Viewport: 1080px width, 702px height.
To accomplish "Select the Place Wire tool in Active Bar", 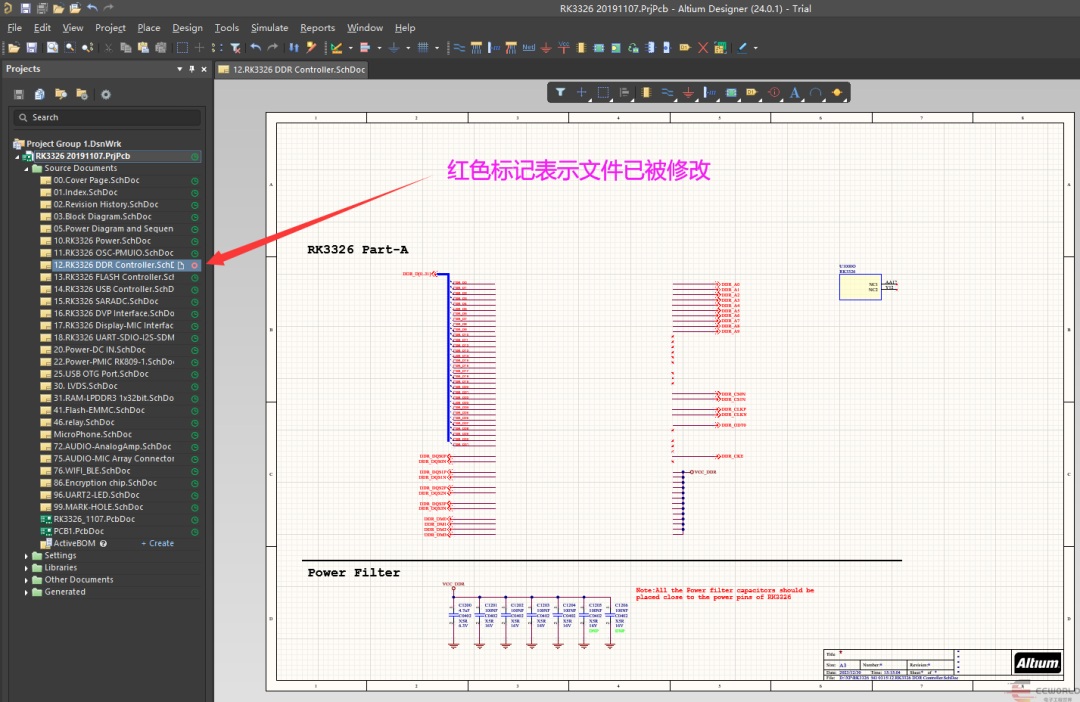I will coord(667,92).
